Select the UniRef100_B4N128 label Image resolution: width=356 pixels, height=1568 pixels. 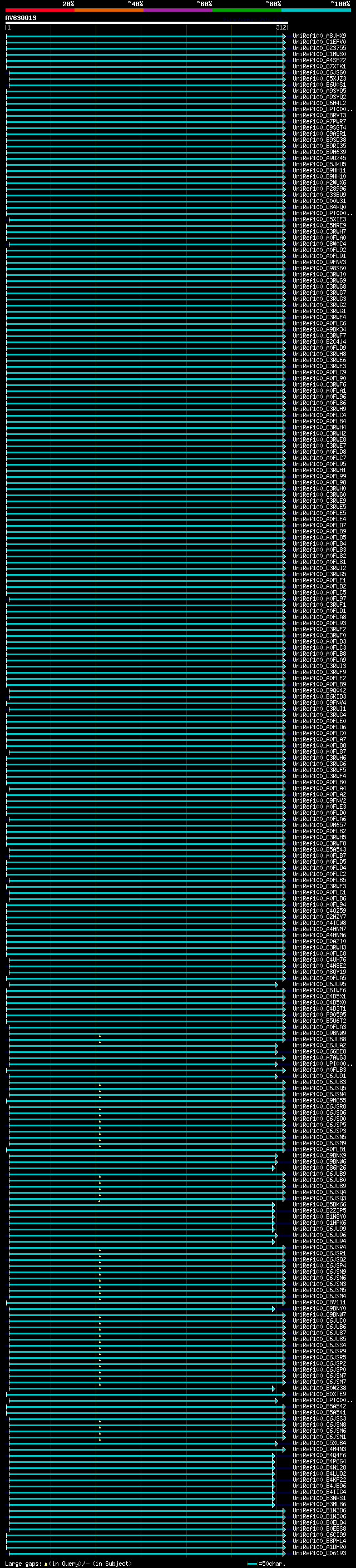(x=319, y=1467)
